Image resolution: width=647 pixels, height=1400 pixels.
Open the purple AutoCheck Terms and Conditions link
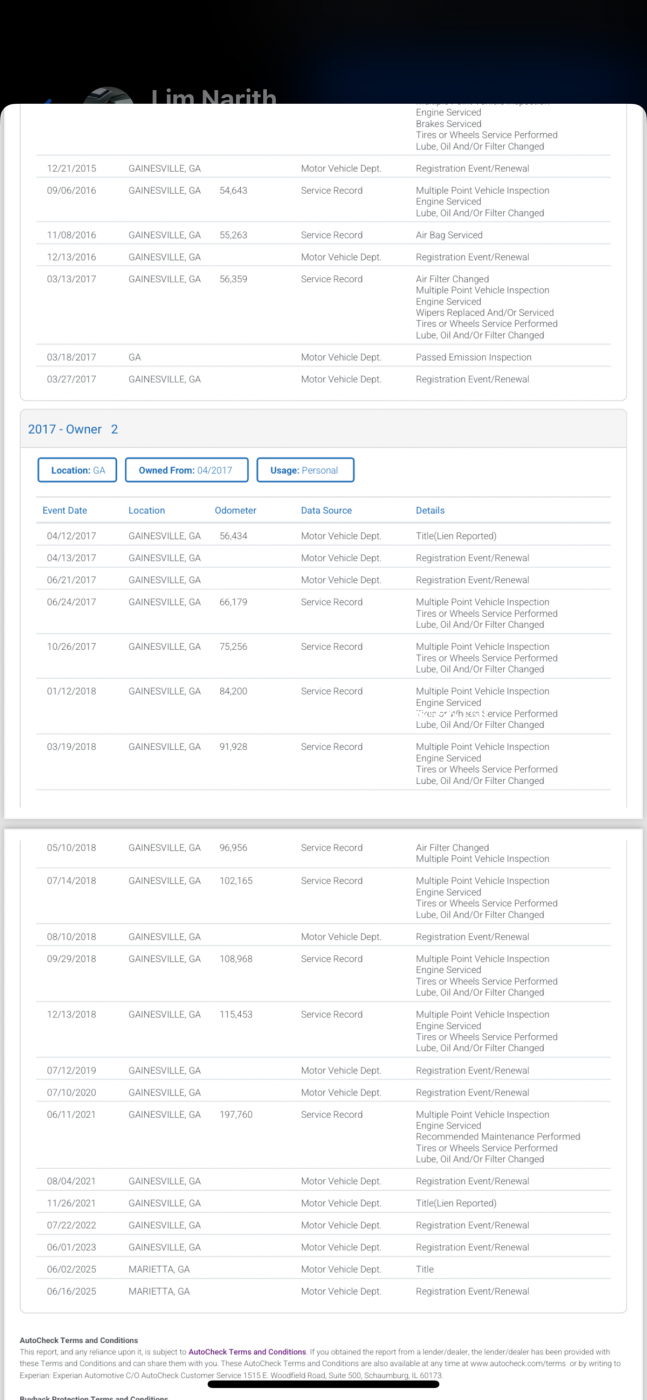(247, 1351)
